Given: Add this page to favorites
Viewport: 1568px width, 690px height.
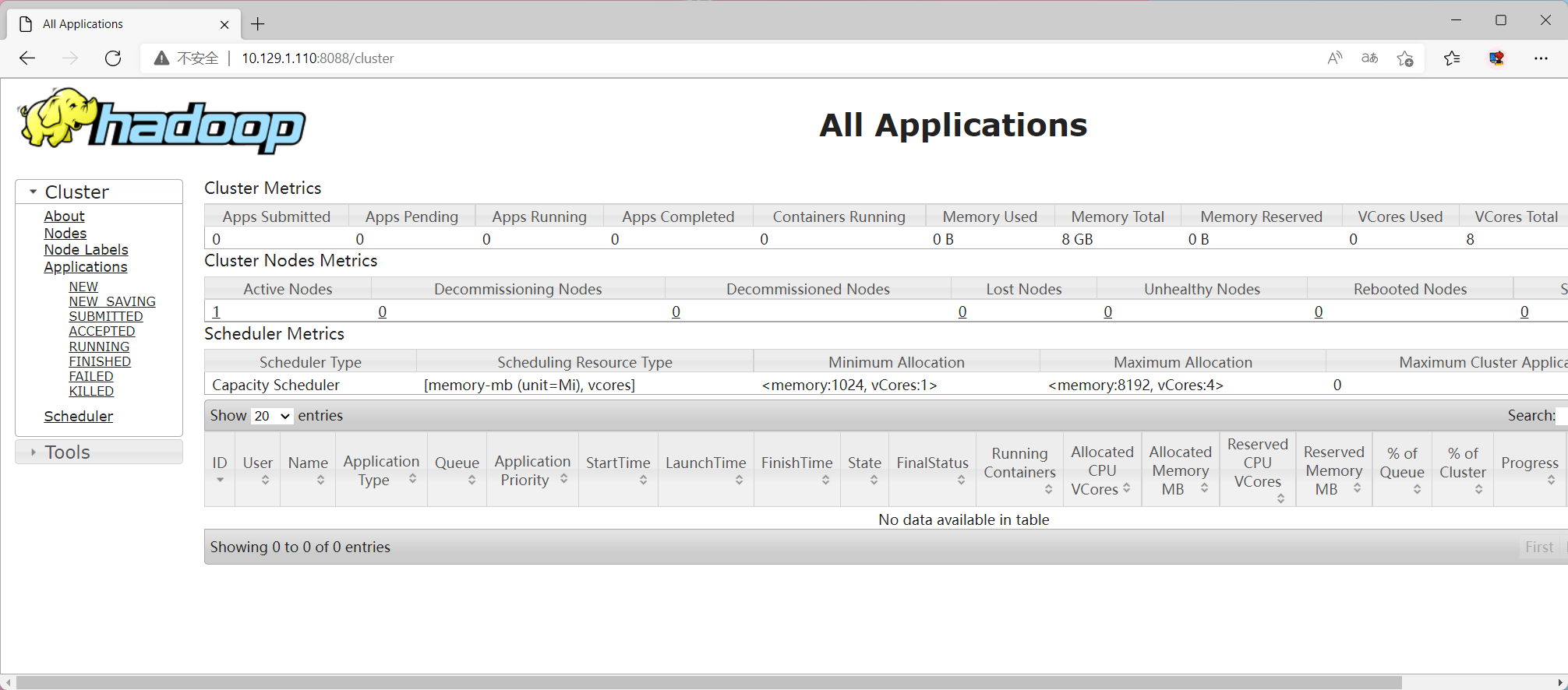Looking at the screenshot, I should coord(1405,58).
